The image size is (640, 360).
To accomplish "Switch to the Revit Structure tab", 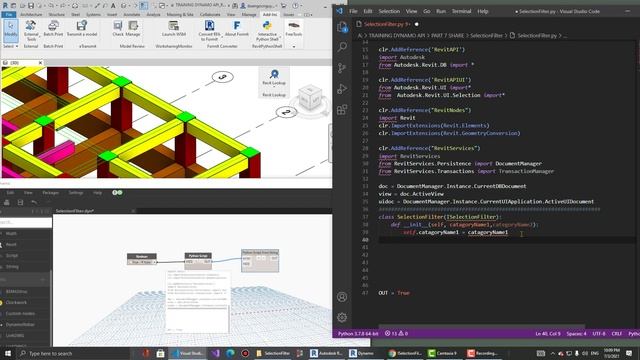I will pyautogui.click(x=56, y=14).
